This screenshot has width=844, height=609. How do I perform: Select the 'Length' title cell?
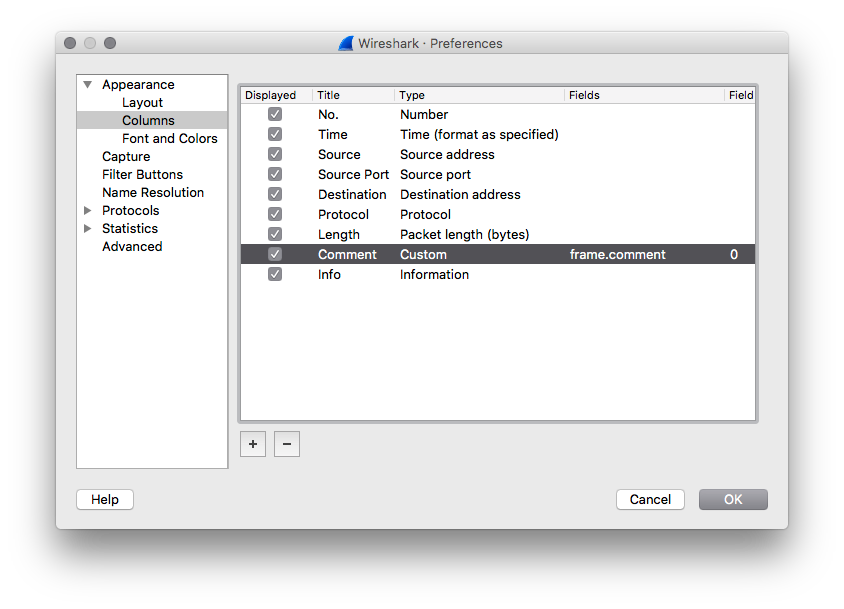[339, 234]
